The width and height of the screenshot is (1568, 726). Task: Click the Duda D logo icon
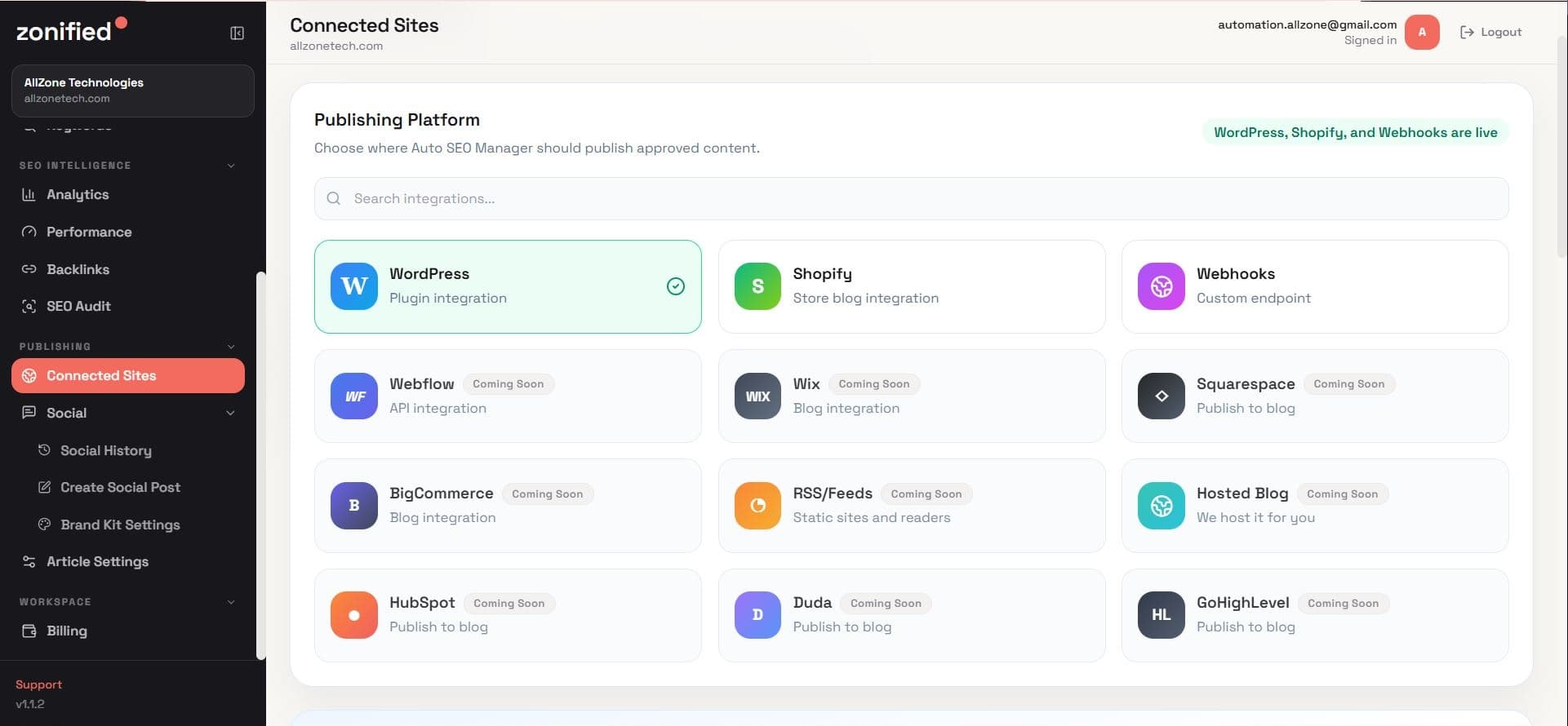tap(757, 615)
